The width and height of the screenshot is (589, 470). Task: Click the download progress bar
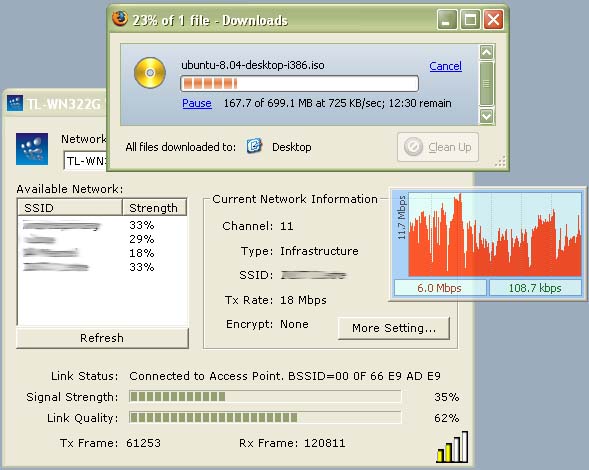pyautogui.click(x=299, y=83)
